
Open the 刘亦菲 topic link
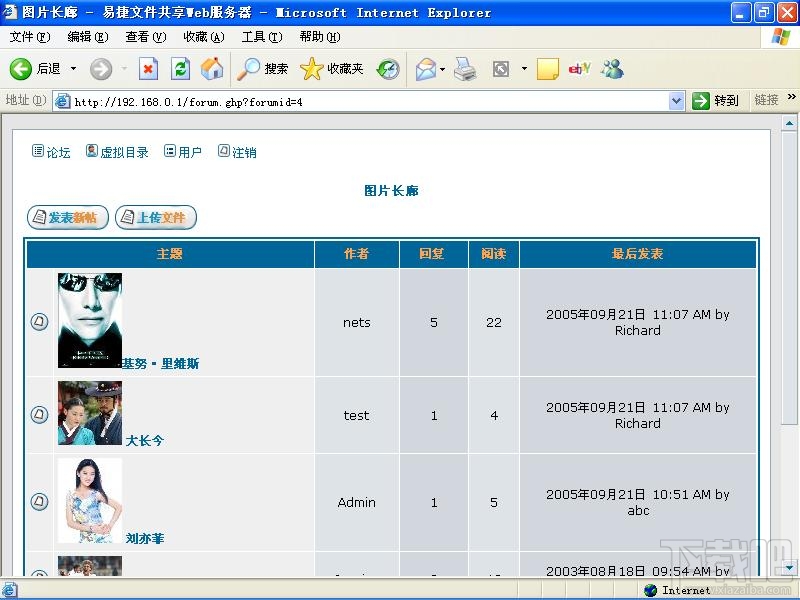coord(145,538)
